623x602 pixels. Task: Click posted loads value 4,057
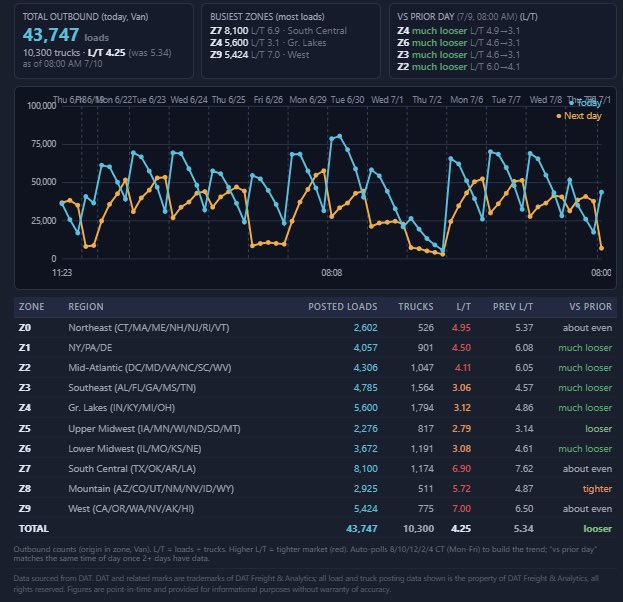pos(366,348)
